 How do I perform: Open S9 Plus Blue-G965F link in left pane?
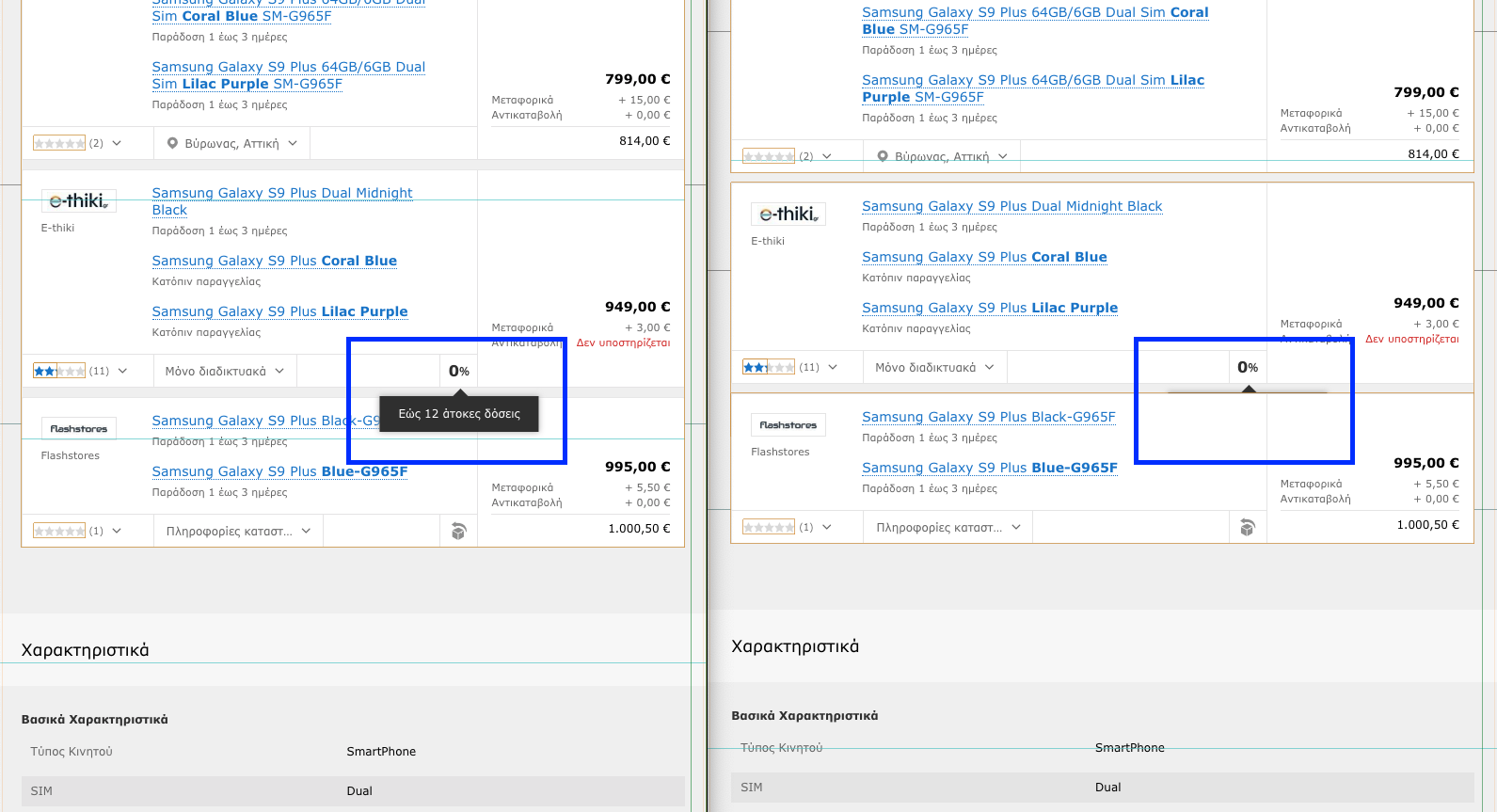click(x=280, y=471)
